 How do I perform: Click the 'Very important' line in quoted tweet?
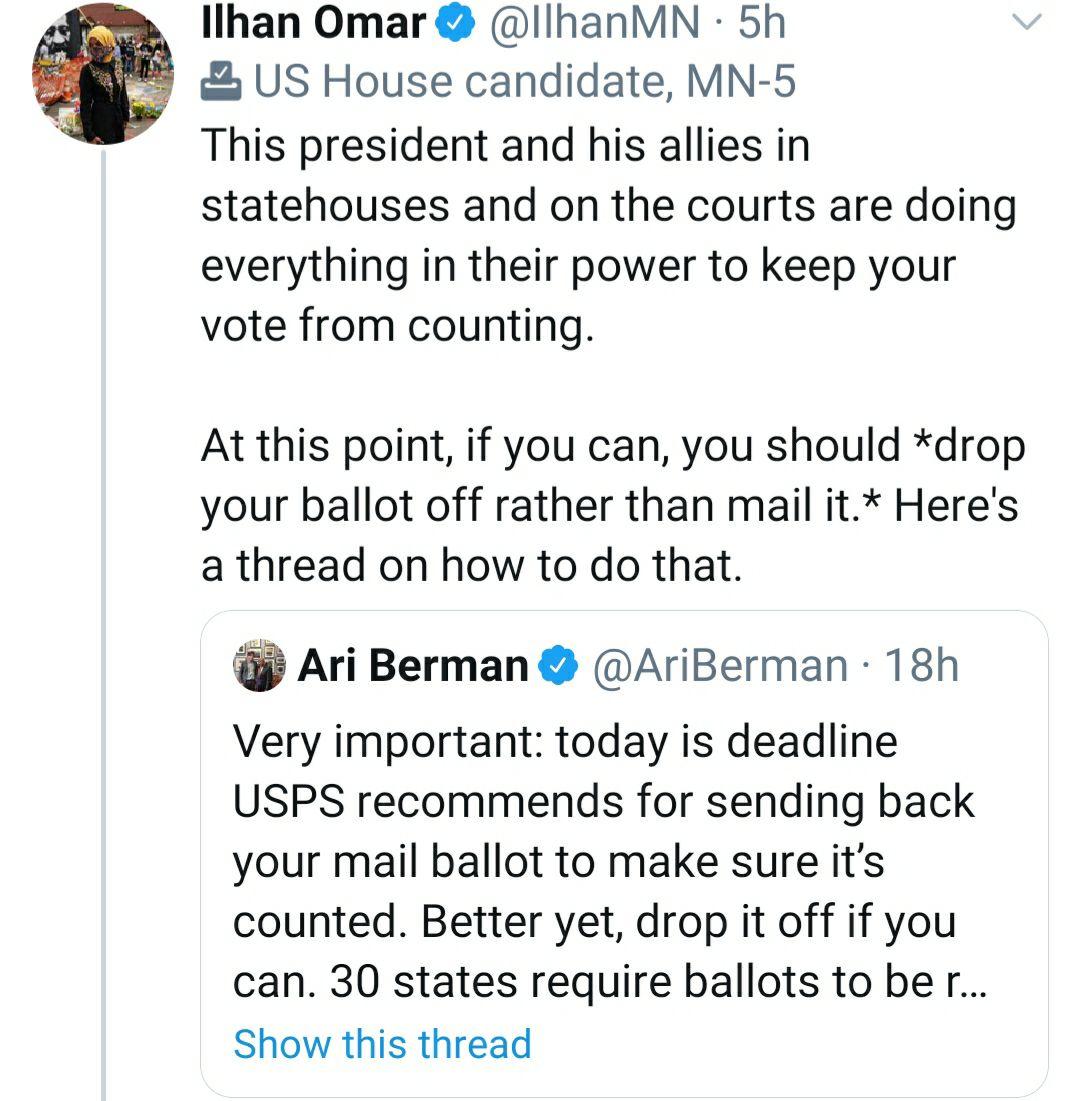click(x=565, y=742)
